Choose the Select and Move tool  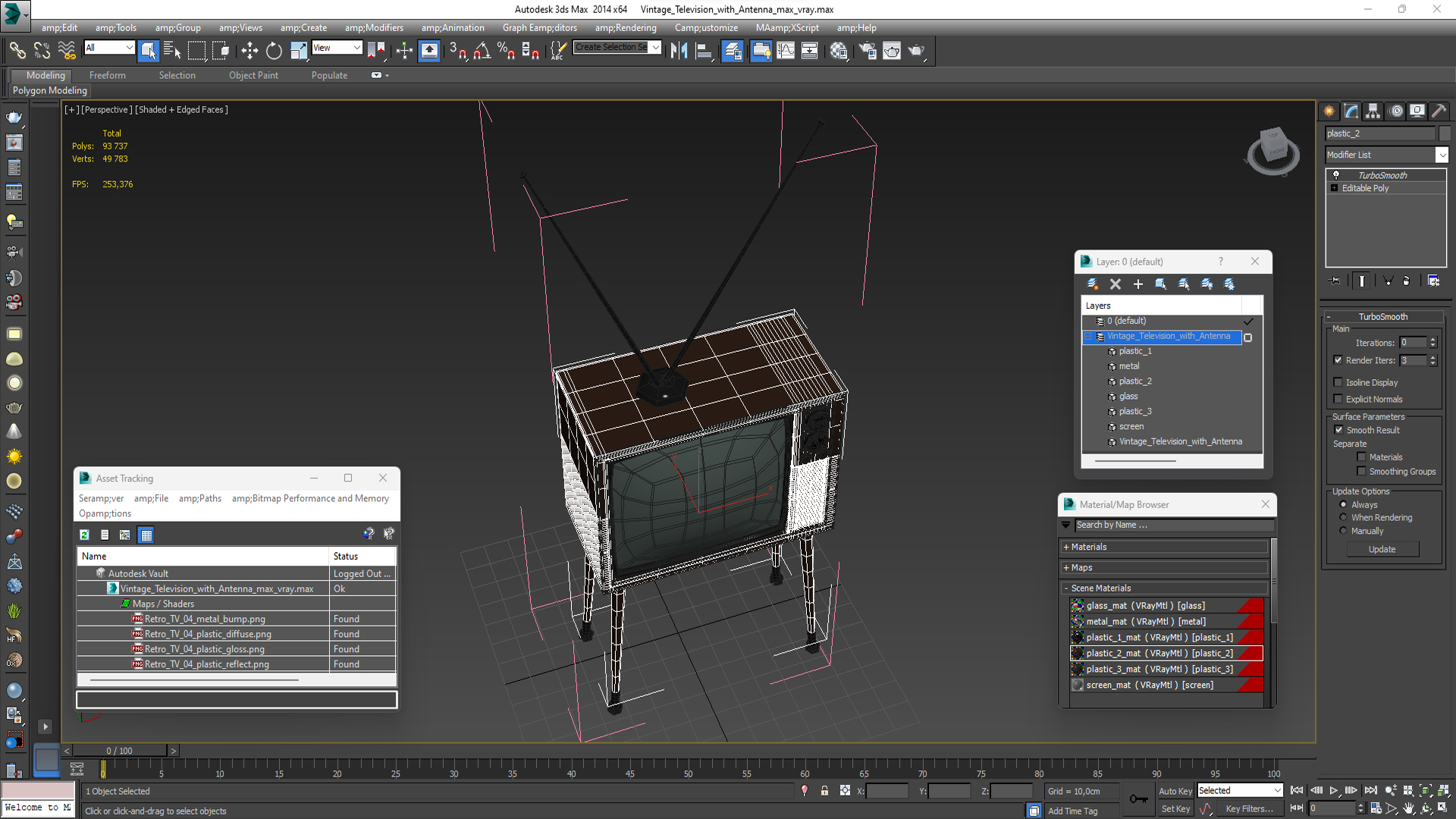tap(249, 50)
